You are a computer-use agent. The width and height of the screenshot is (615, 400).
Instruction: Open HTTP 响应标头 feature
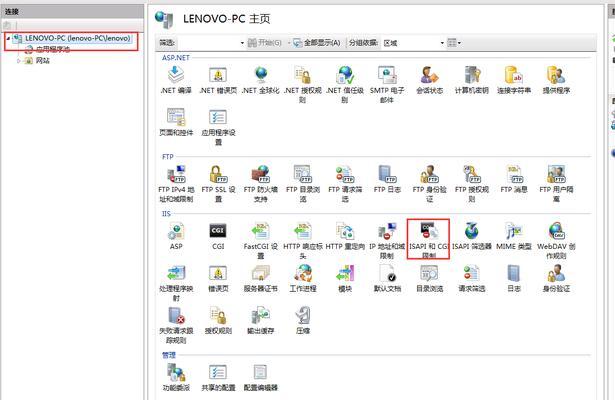pos(302,240)
